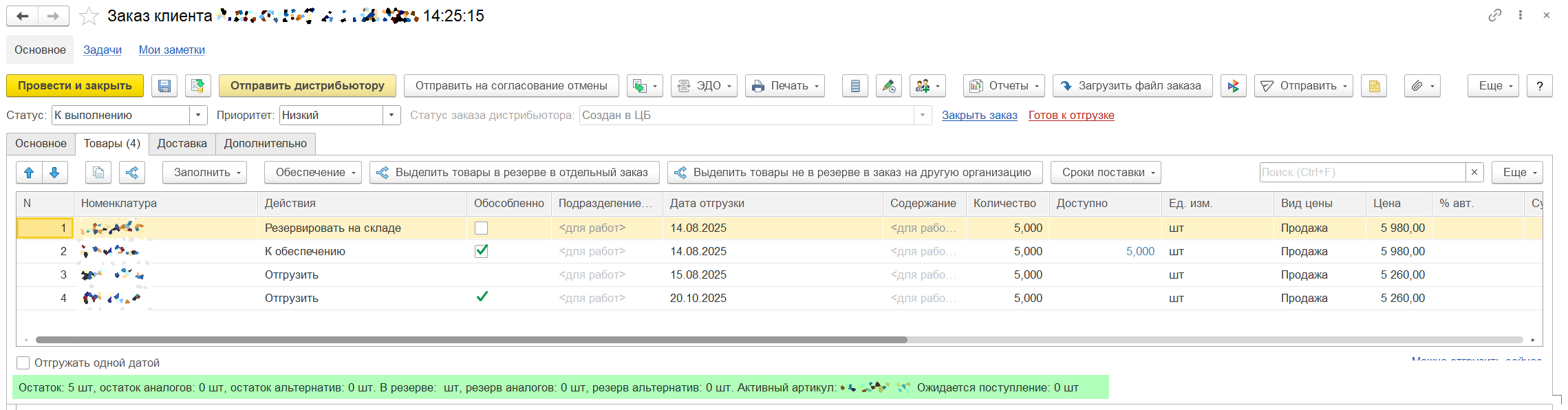This screenshot has width=1568, height=410.
Task: Follow the 'Закрыть заказ' link
Action: [979, 116]
